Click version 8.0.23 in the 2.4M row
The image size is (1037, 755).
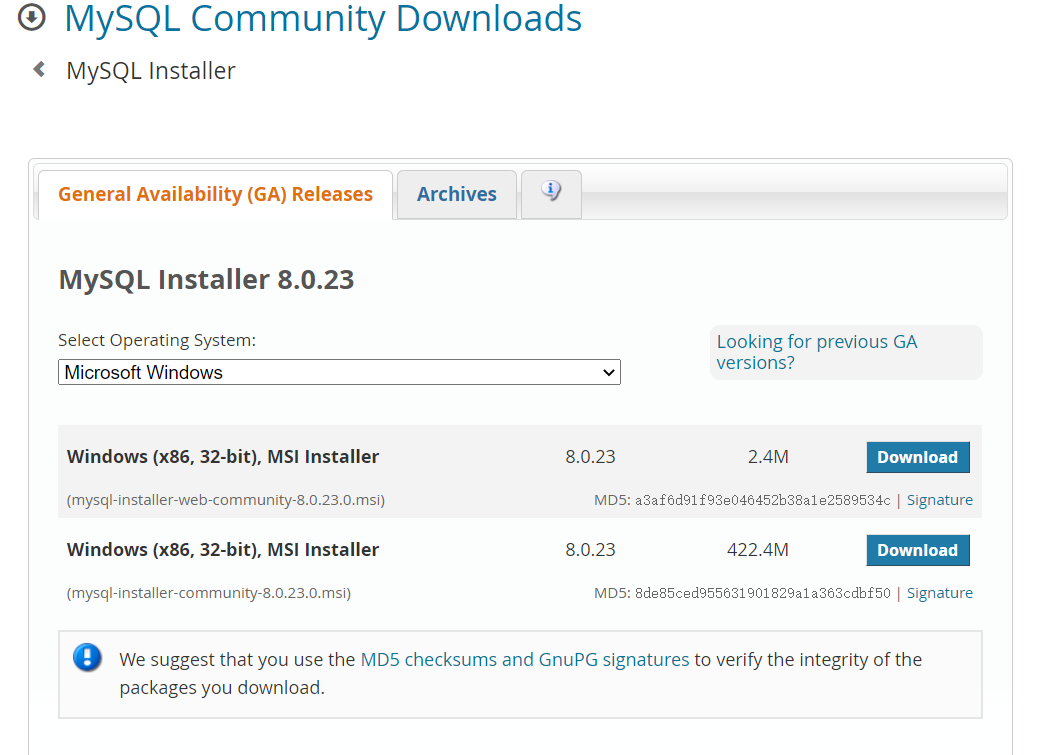click(x=590, y=457)
